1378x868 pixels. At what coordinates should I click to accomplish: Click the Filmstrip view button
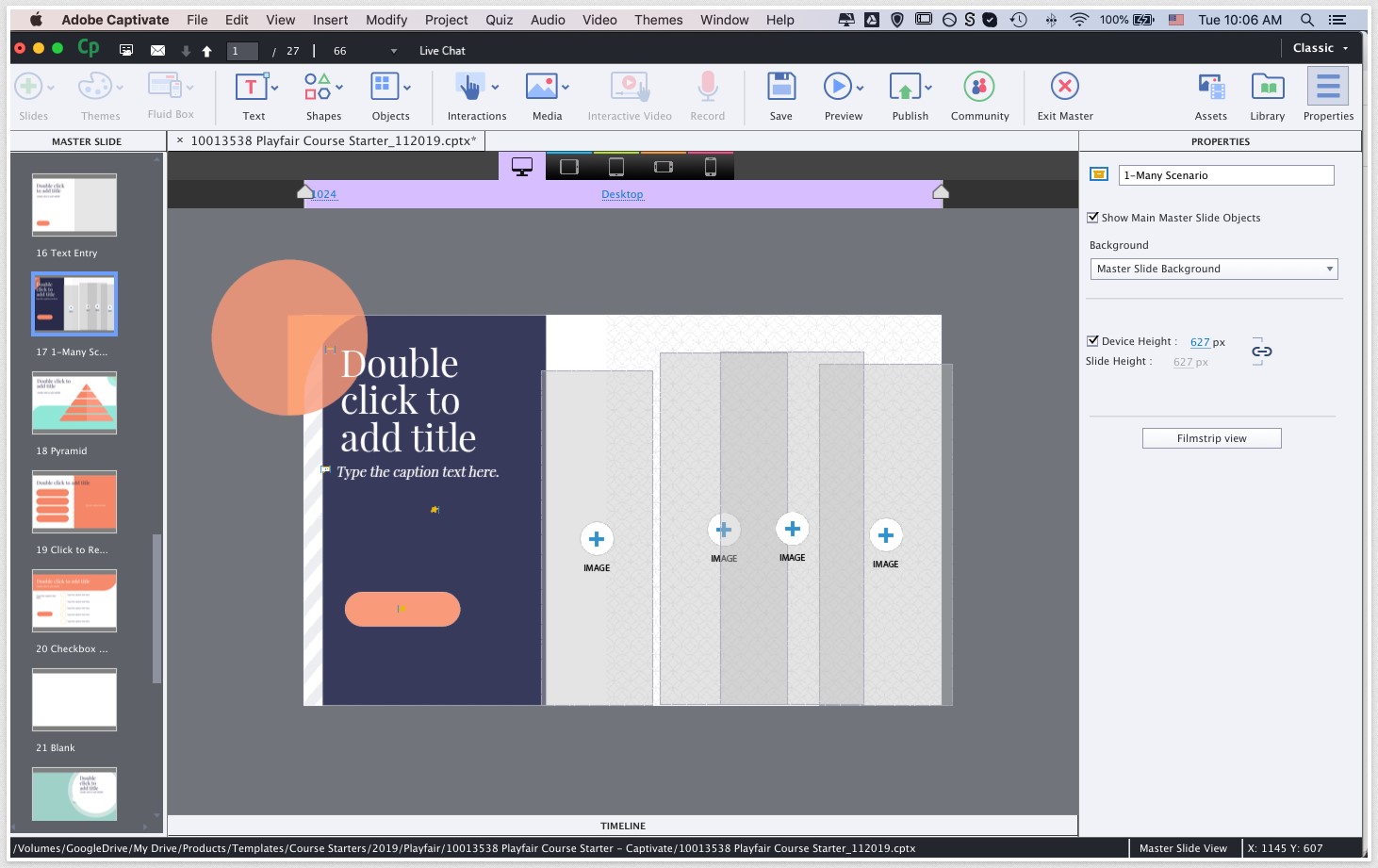(1211, 438)
